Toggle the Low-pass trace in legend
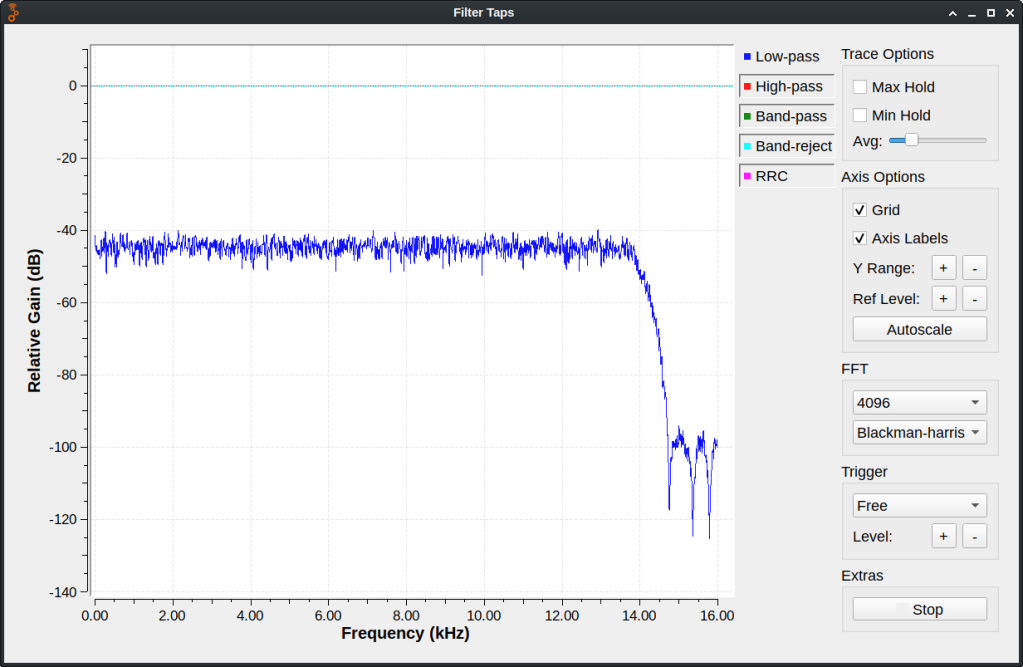 click(786, 57)
